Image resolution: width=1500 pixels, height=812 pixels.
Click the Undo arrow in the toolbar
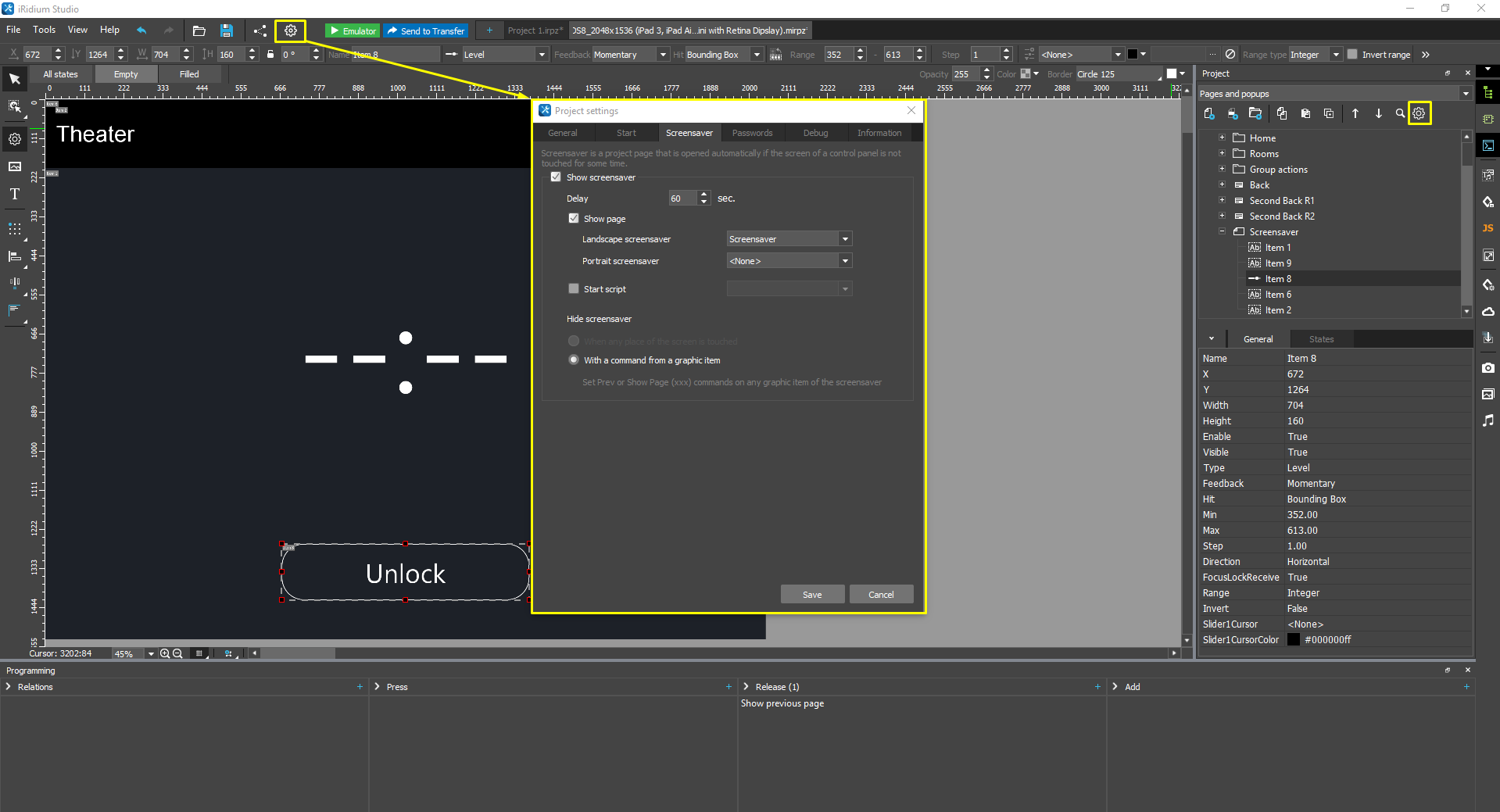(x=141, y=30)
